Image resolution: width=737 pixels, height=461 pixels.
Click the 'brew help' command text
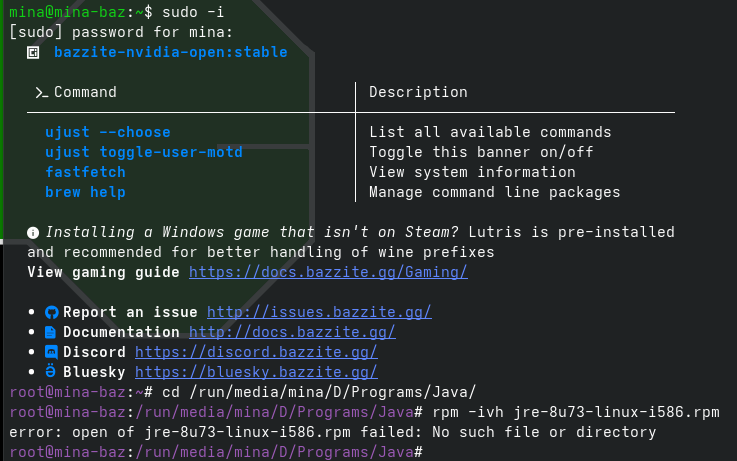click(x=86, y=192)
